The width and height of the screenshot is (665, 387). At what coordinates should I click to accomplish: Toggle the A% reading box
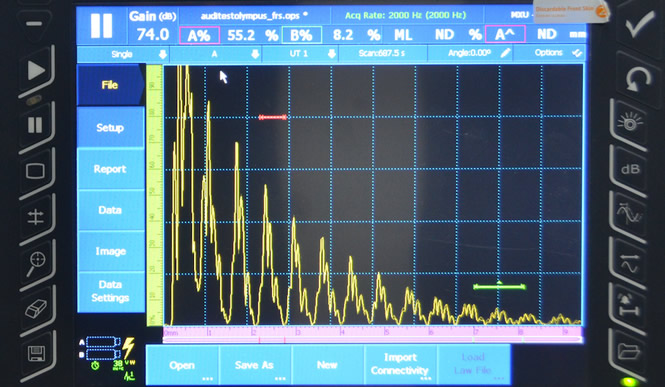tap(199, 35)
